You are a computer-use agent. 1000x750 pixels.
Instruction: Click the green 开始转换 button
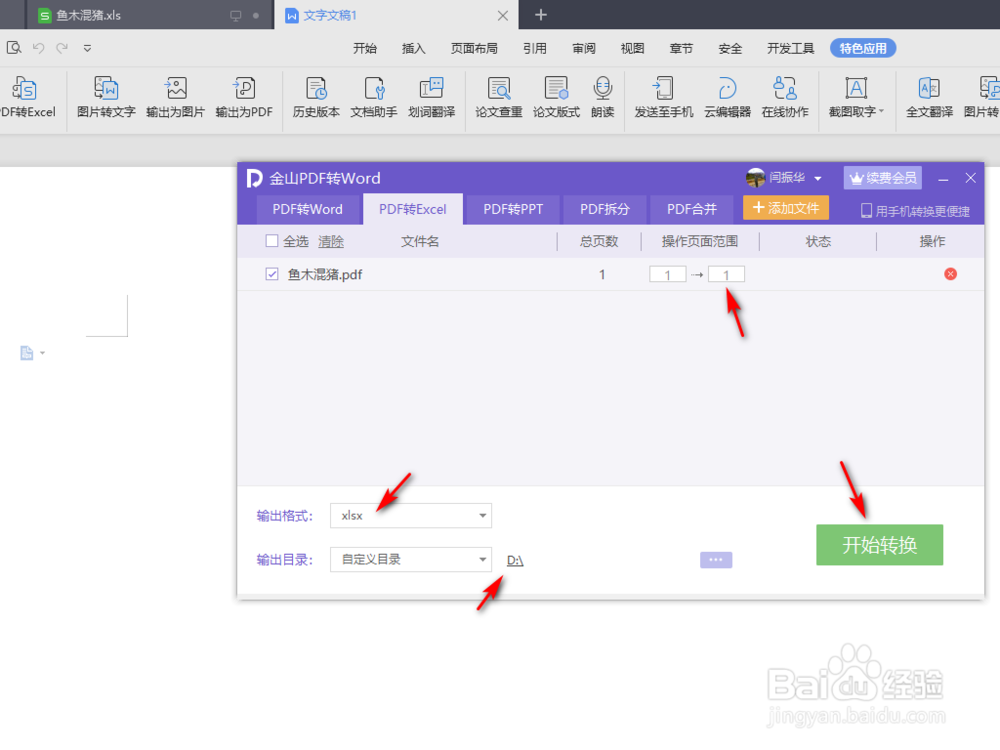coord(879,545)
